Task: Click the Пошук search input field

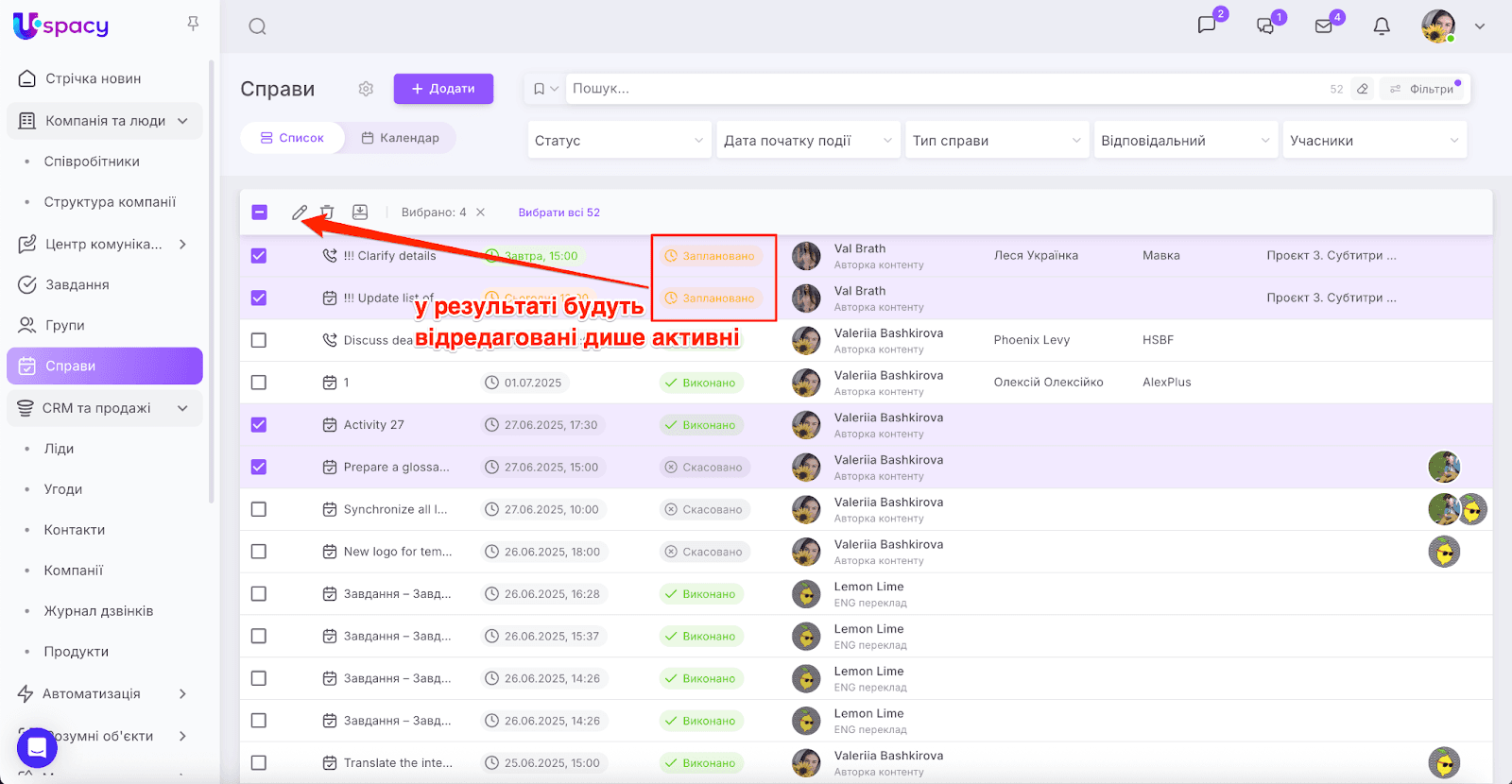Action: tap(945, 89)
